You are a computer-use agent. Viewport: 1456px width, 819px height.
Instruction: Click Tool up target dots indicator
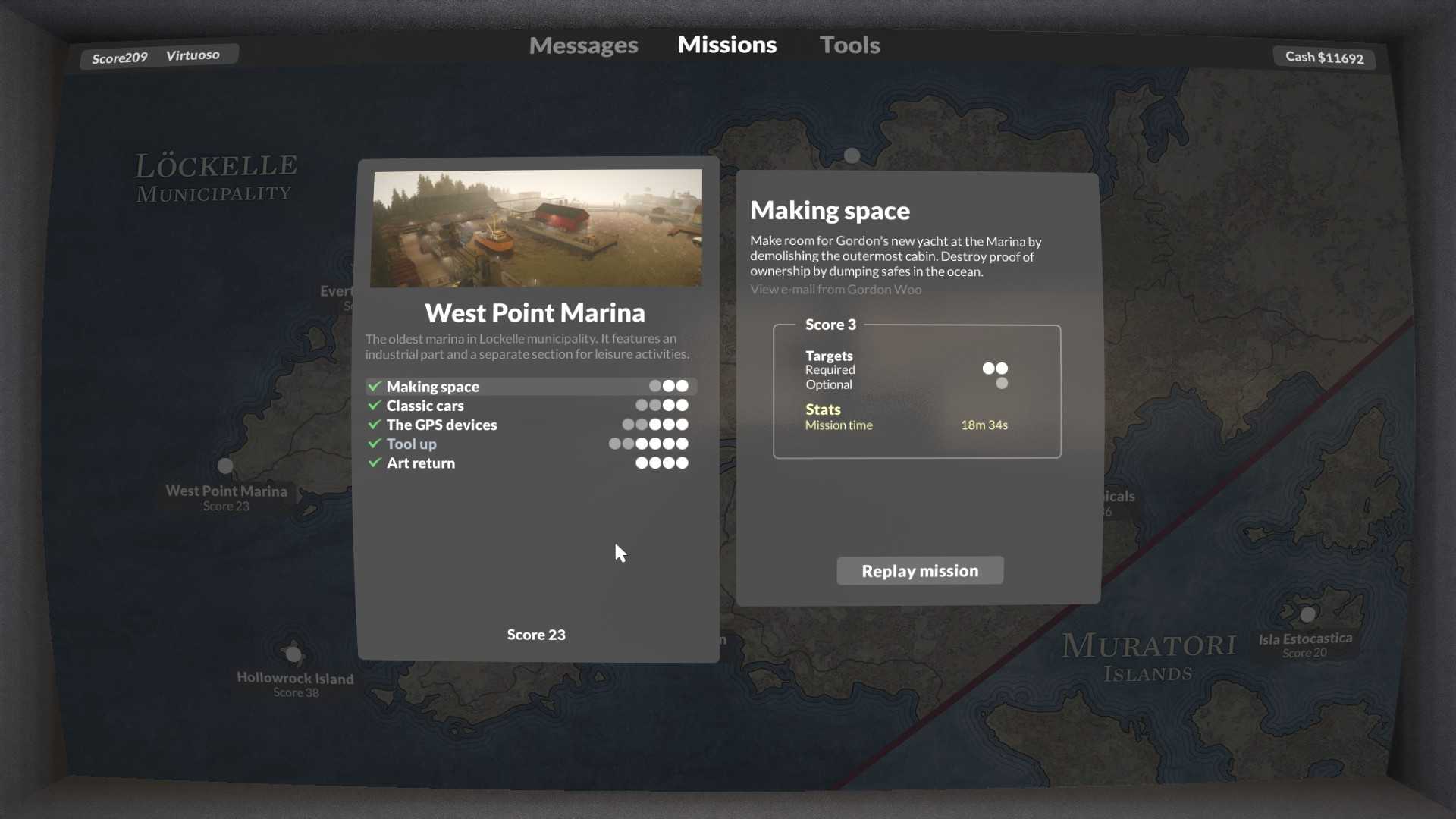[648, 444]
